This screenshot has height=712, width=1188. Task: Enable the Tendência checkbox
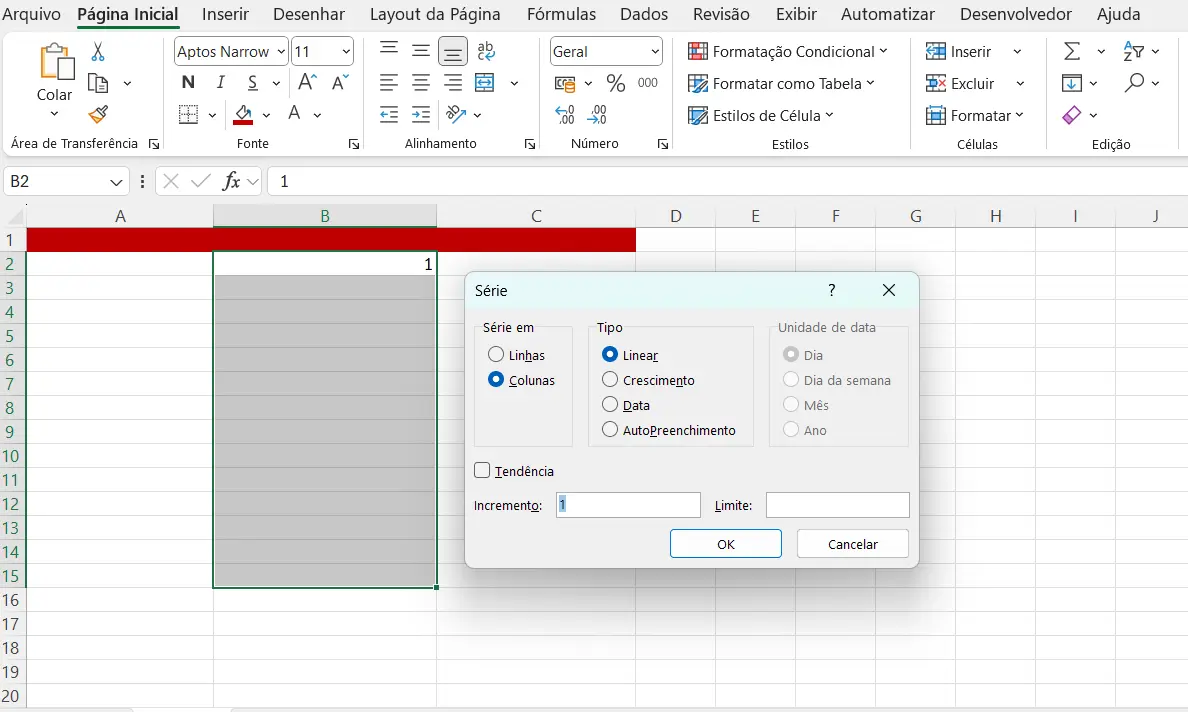pos(482,470)
